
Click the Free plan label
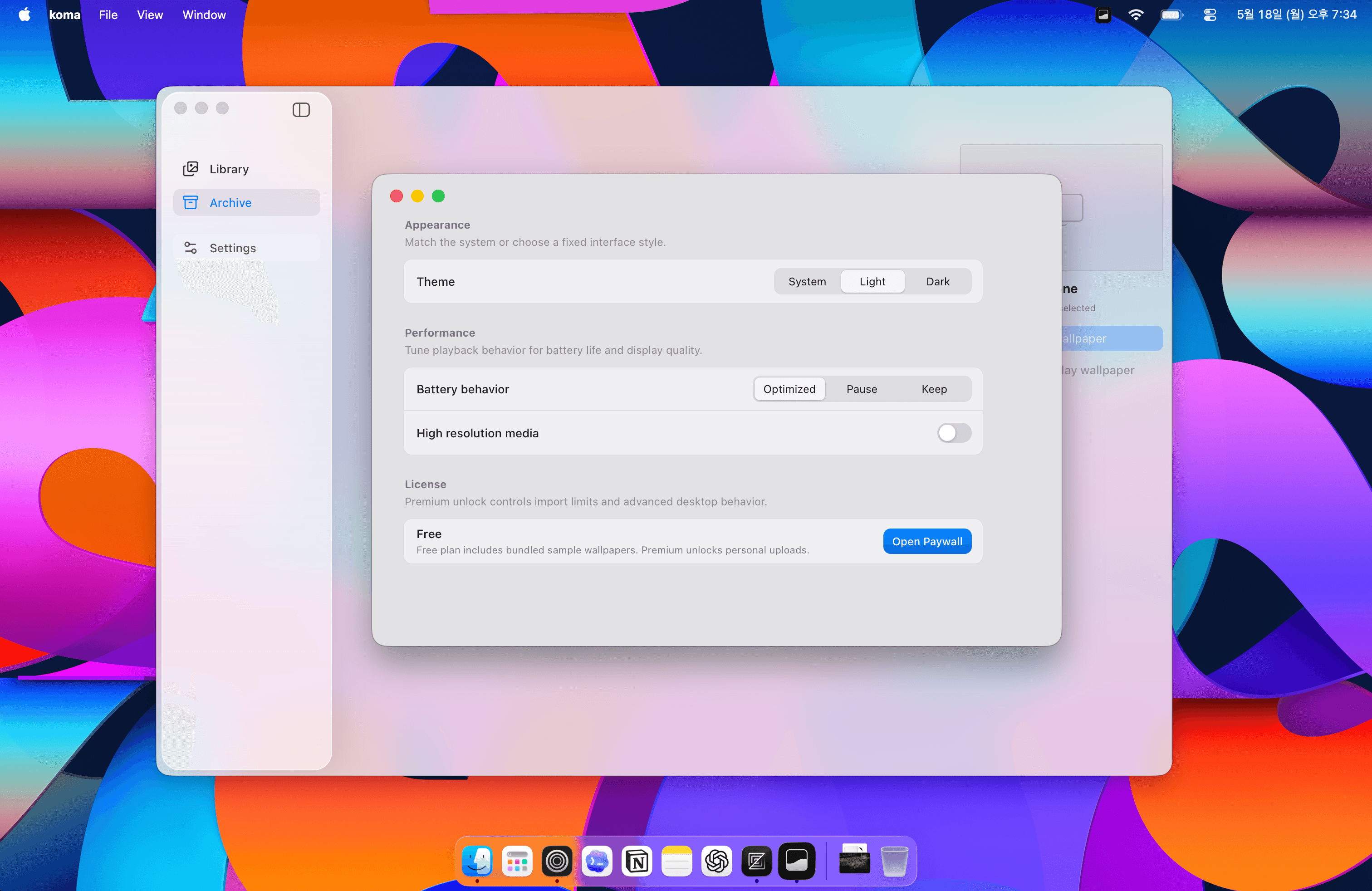pyautogui.click(x=429, y=534)
